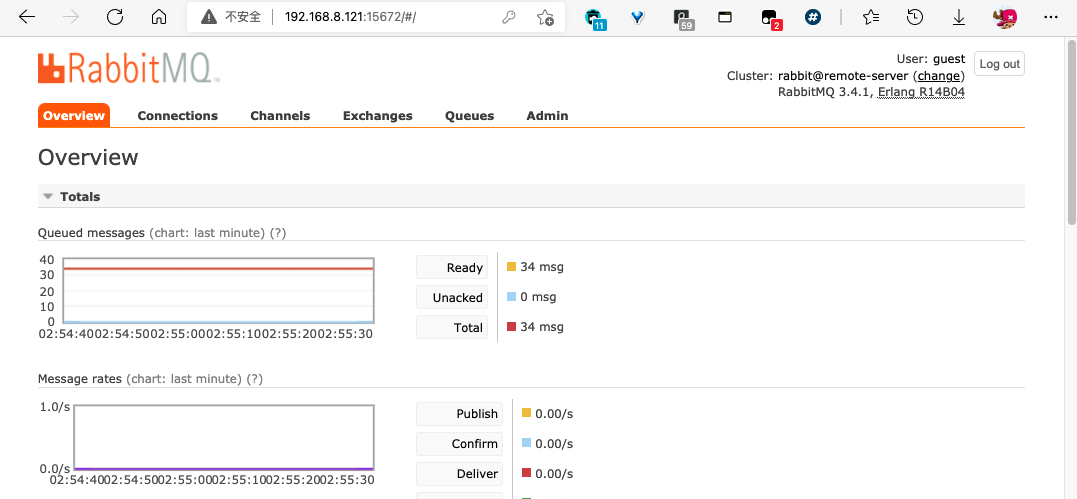Click the Queued messages chart
Image resolution: width=1077 pixels, height=499 pixels.
click(218, 290)
